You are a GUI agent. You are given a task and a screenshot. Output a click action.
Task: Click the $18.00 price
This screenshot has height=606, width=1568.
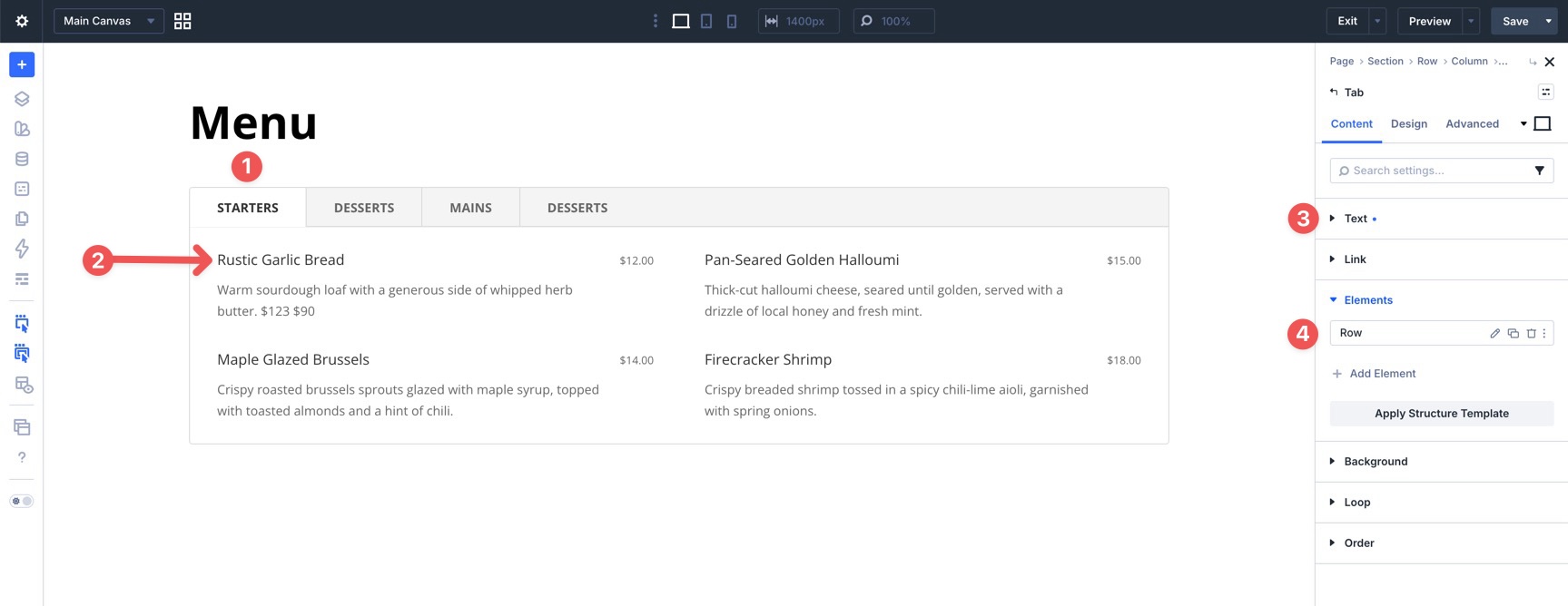point(1124,360)
